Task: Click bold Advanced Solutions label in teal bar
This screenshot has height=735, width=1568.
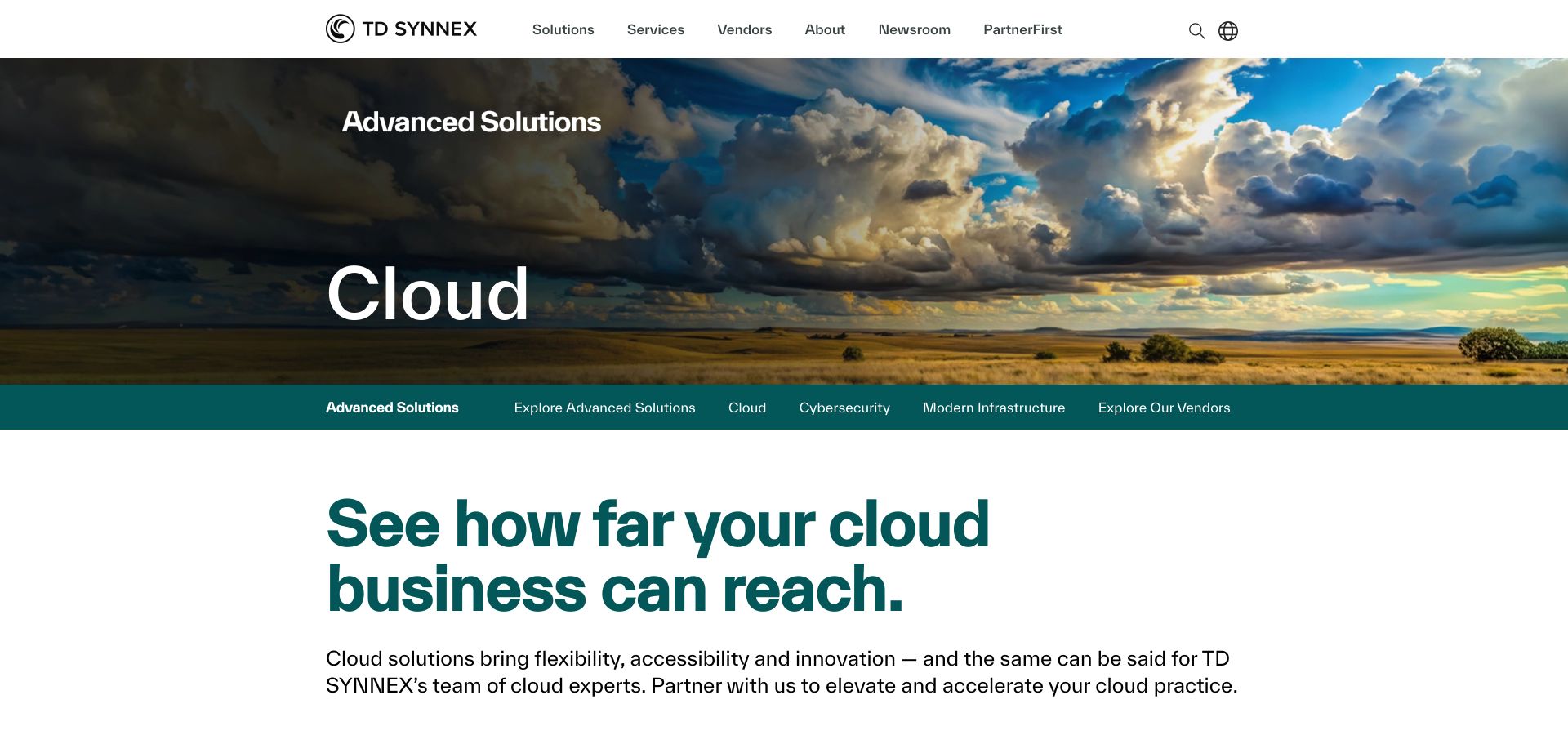Action: [x=392, y=408]
